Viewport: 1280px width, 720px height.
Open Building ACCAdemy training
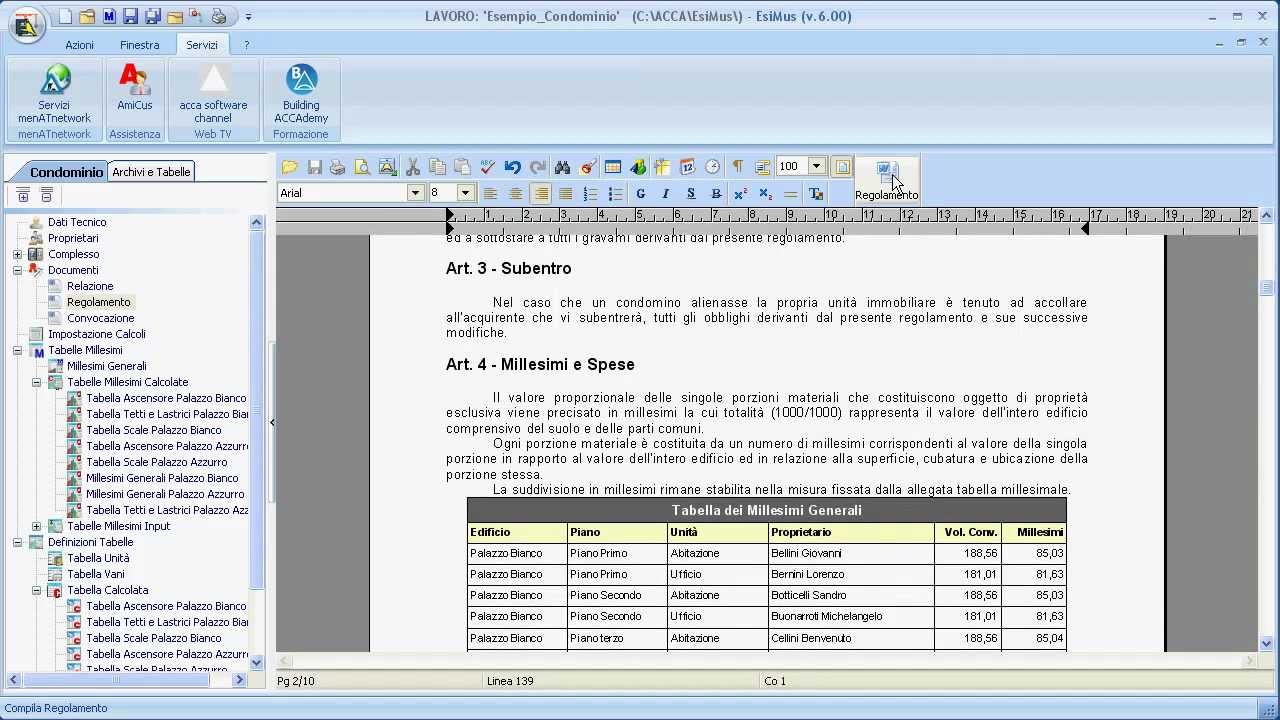click(301, 94)
